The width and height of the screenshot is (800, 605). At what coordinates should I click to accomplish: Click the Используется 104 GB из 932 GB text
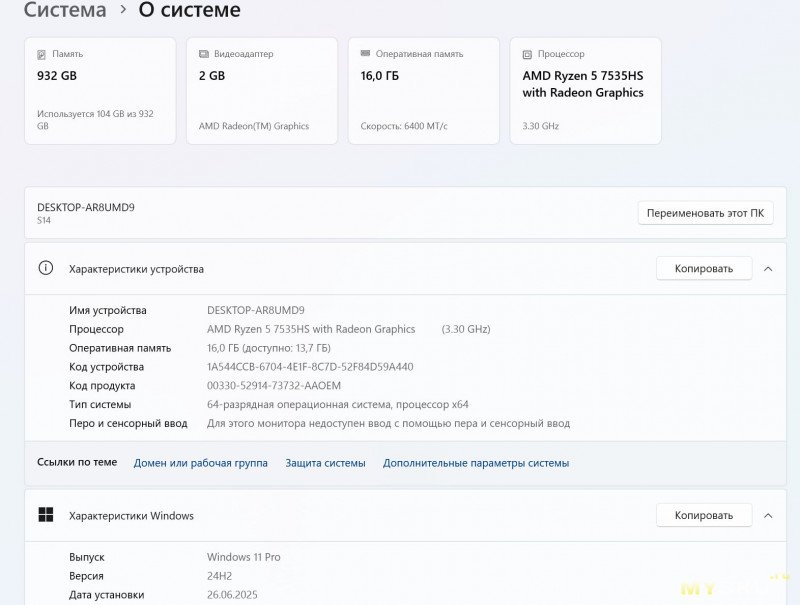point(95,120)
